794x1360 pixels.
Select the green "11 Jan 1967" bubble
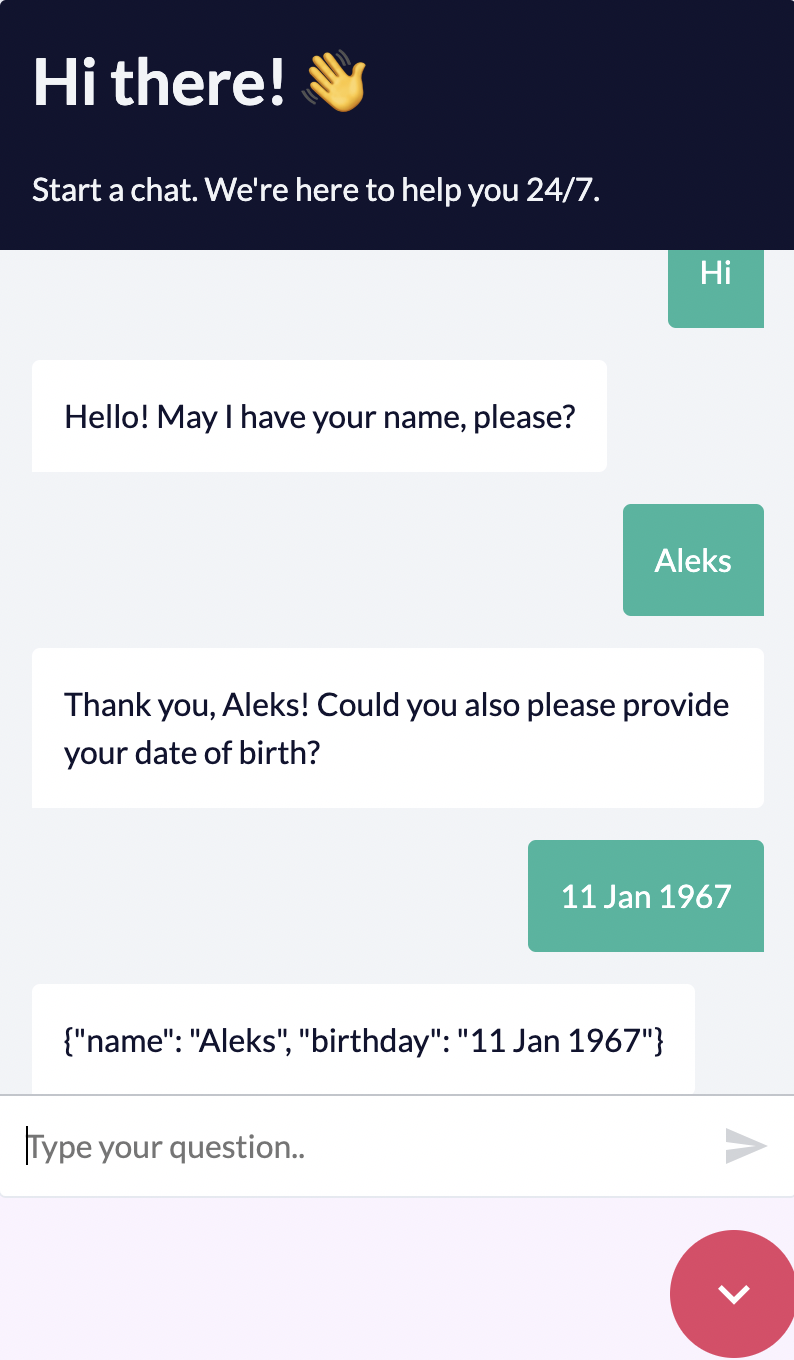(x=646, y=896)
